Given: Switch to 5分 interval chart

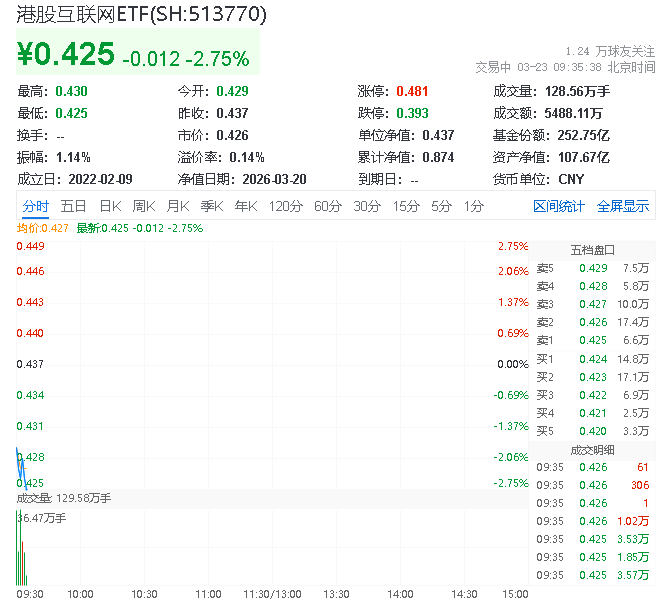Looking at the screenshot, I should click(x=441, y=206).
